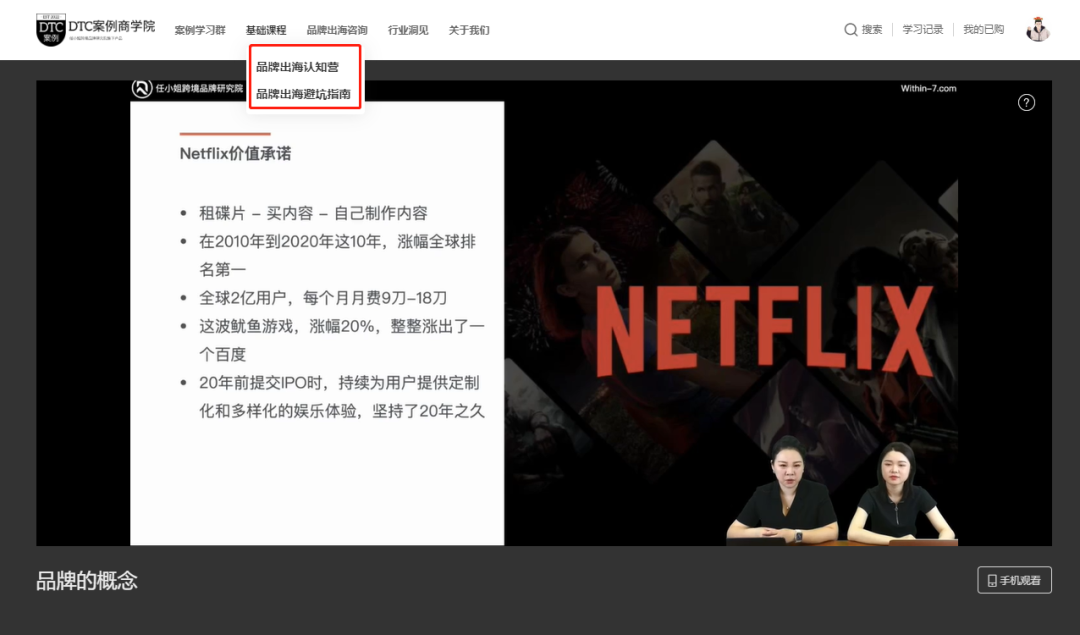The width and height of the screenshot is (1080, 635).
Task: Click the video player area
Action: pyautogui.click(x=543, y=313)
